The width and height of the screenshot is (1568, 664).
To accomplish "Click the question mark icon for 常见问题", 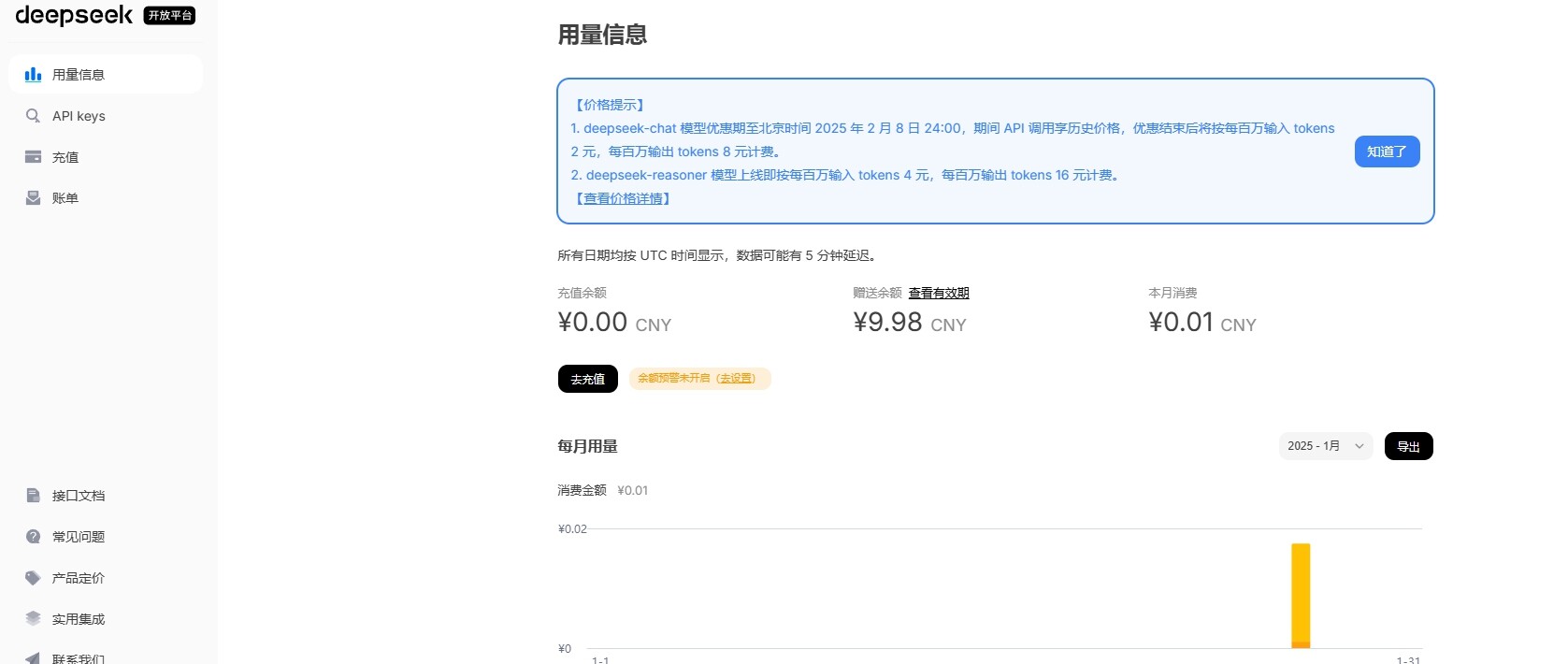I will coord(34,537).
